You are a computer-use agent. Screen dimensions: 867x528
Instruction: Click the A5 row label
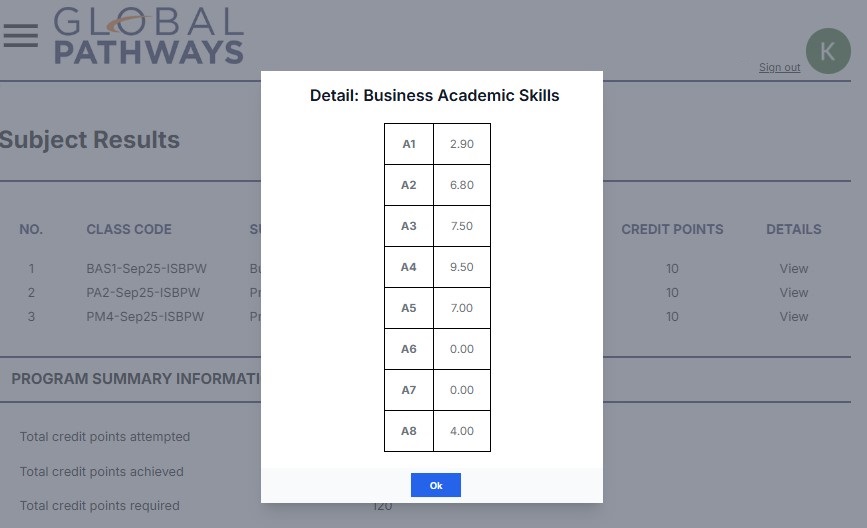pyautogui.click(x=408, y=308)
